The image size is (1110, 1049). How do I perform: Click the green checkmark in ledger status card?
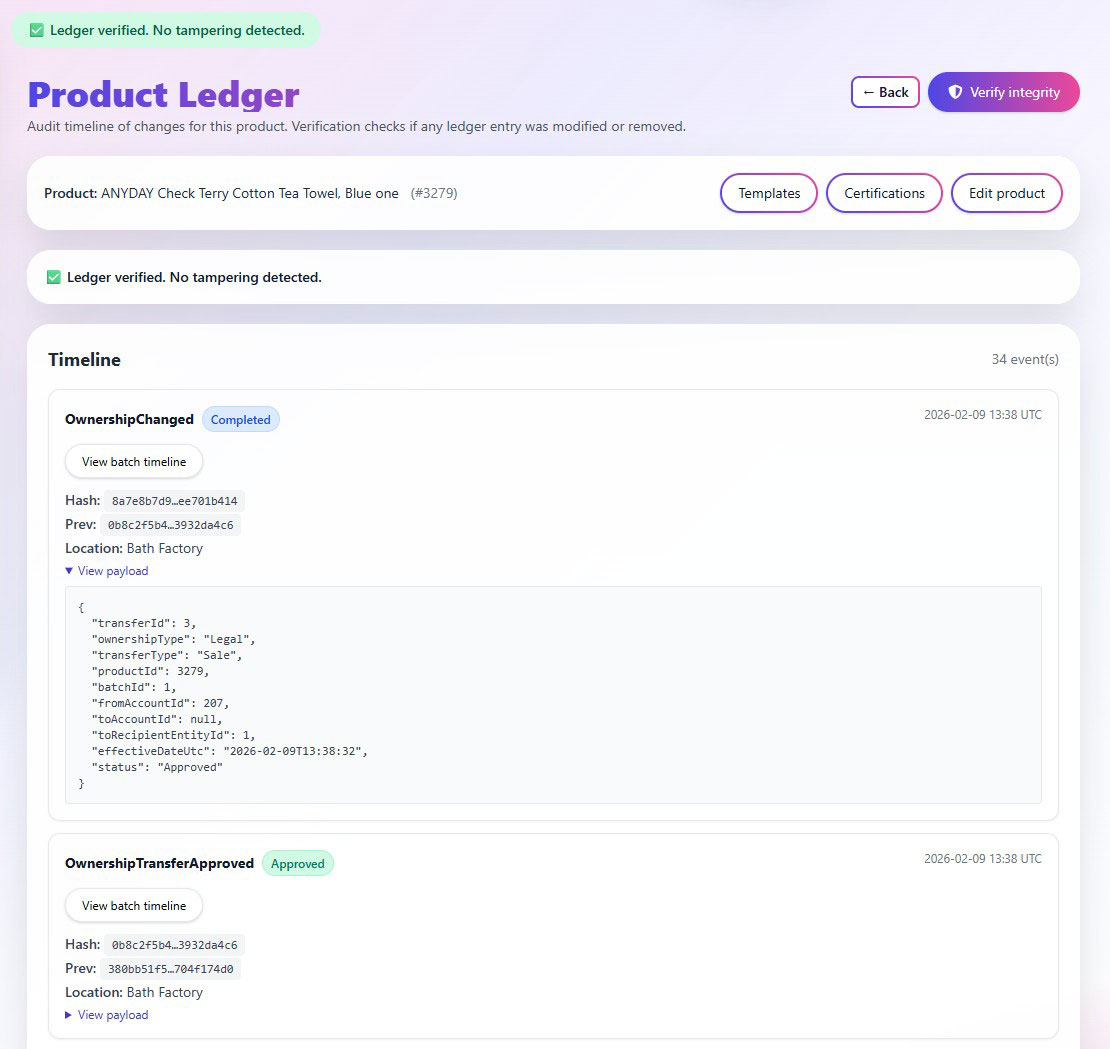[54, 277]
